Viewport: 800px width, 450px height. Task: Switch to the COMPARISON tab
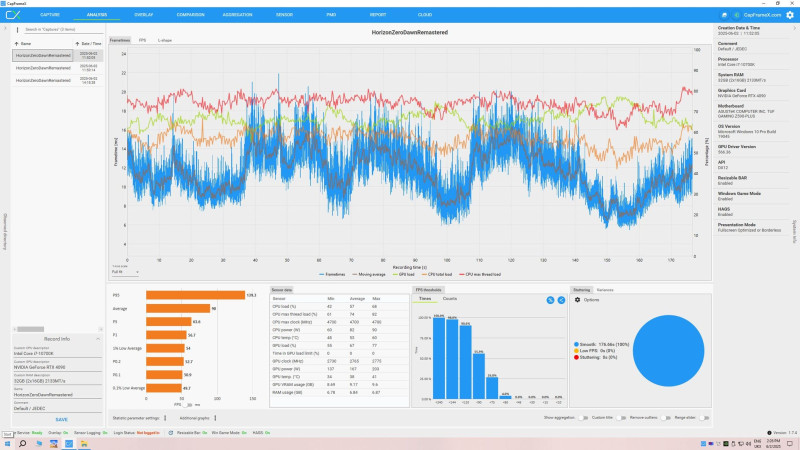click(190, 15)
